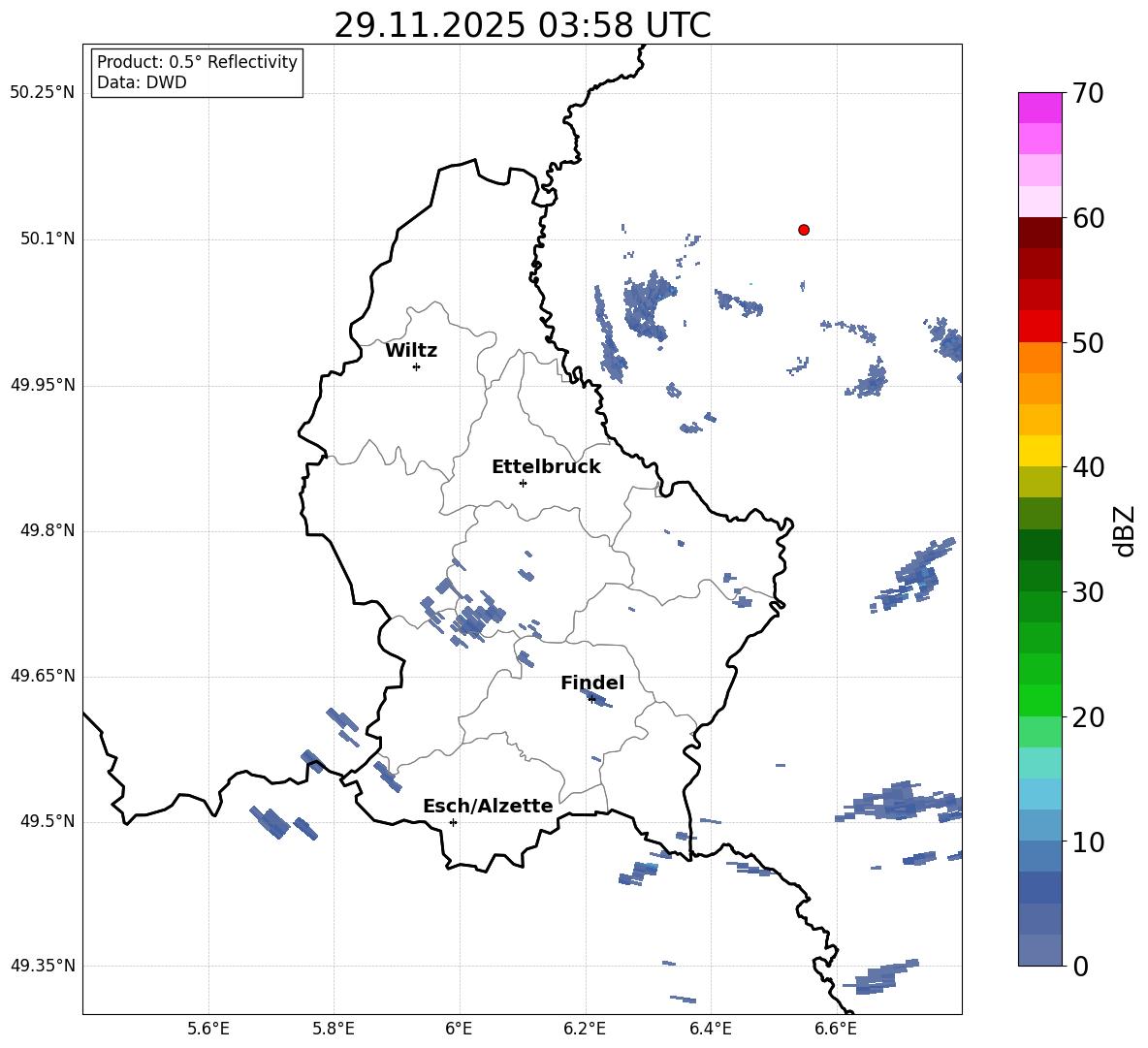Click the 50 value on colorbar
Screen dimensions: 1148x1048
(1088, 342)
